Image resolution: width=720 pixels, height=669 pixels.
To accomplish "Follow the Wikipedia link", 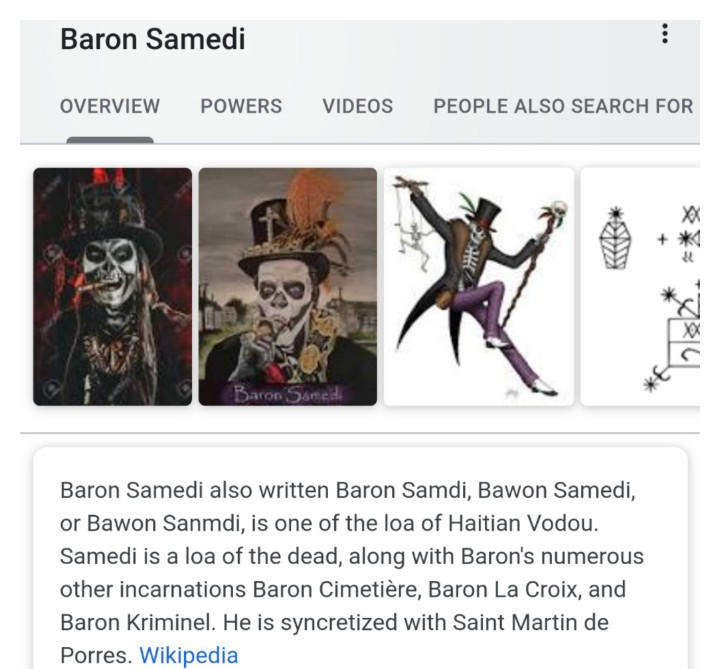I will coord(189,656).
